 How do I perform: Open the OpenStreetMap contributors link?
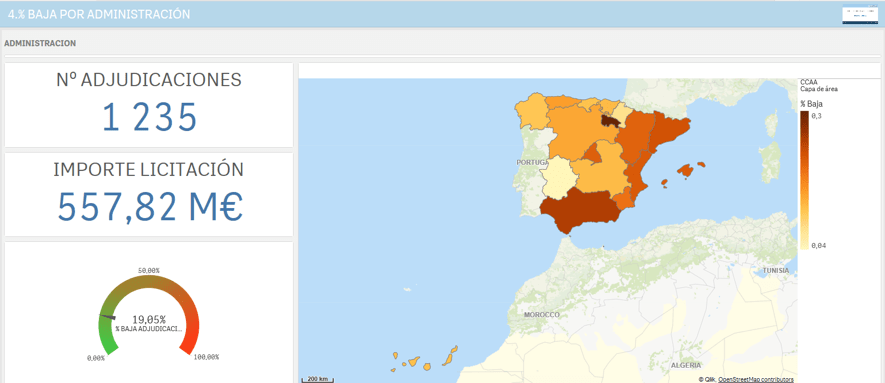click(756, 380)
